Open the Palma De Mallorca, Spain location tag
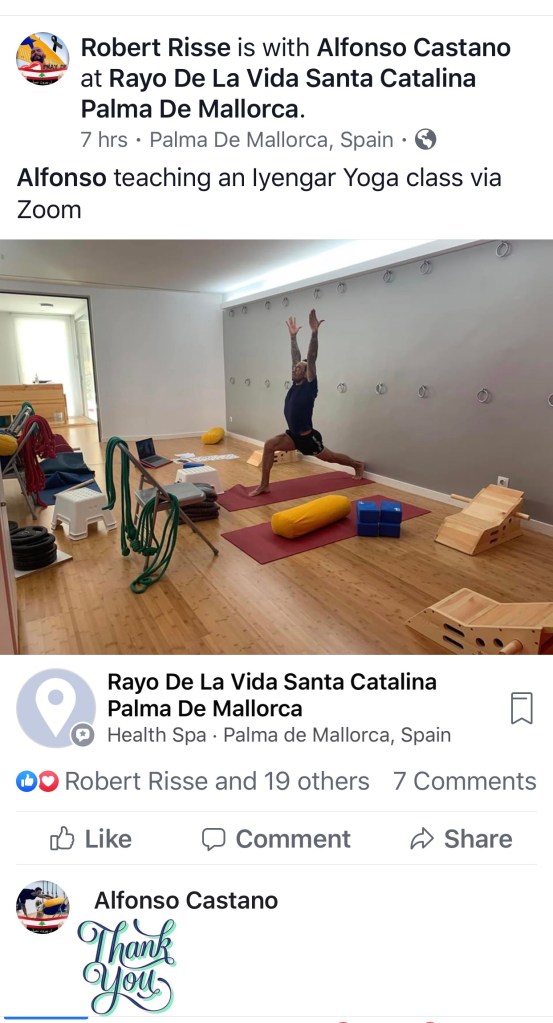 (272, 140)
